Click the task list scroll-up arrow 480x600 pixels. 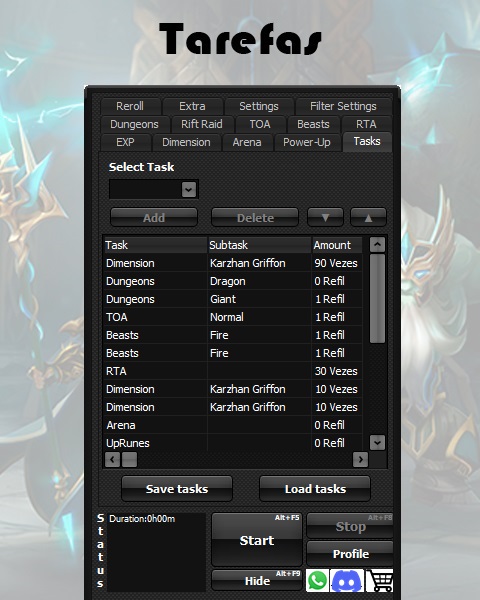[x=377, y=245]
